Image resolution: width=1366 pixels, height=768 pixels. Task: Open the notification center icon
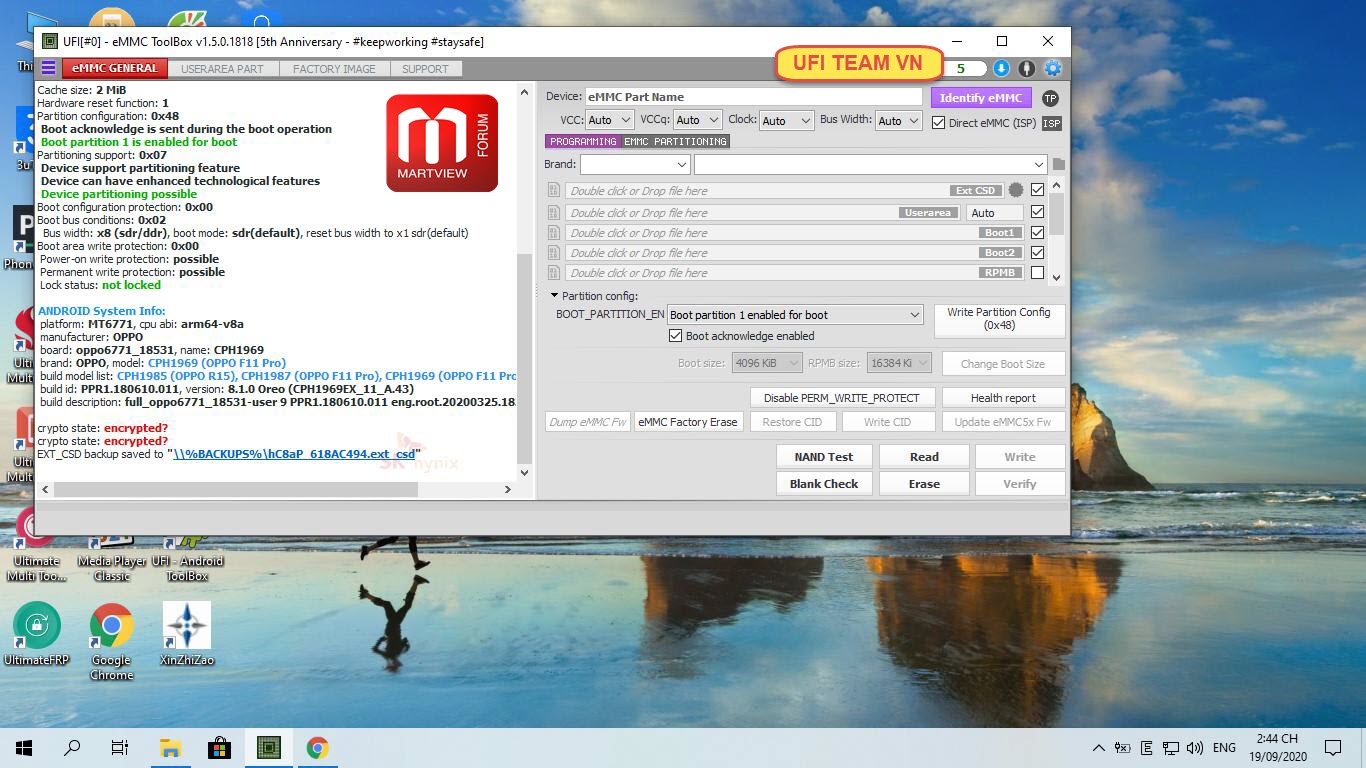coord(1332,748)
